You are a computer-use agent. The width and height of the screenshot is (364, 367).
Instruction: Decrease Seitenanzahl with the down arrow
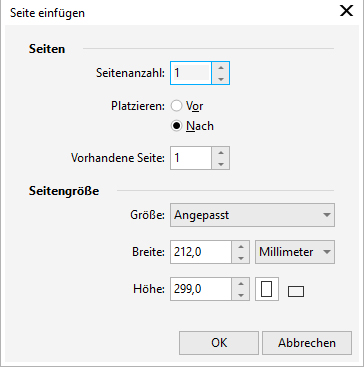point(221,79)
